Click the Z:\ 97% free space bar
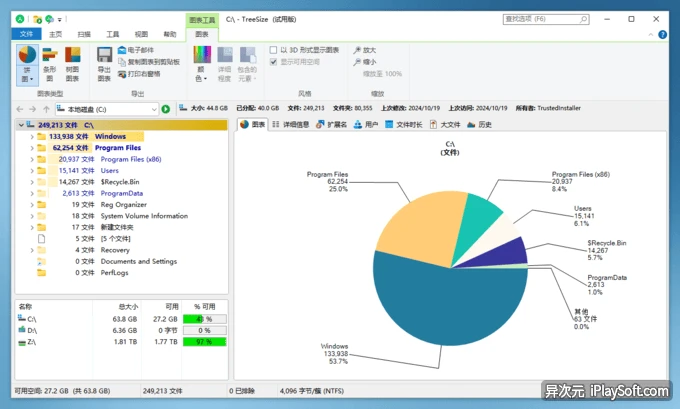The image size is (680, 409). pyautogui.click(x=204, y=342)
